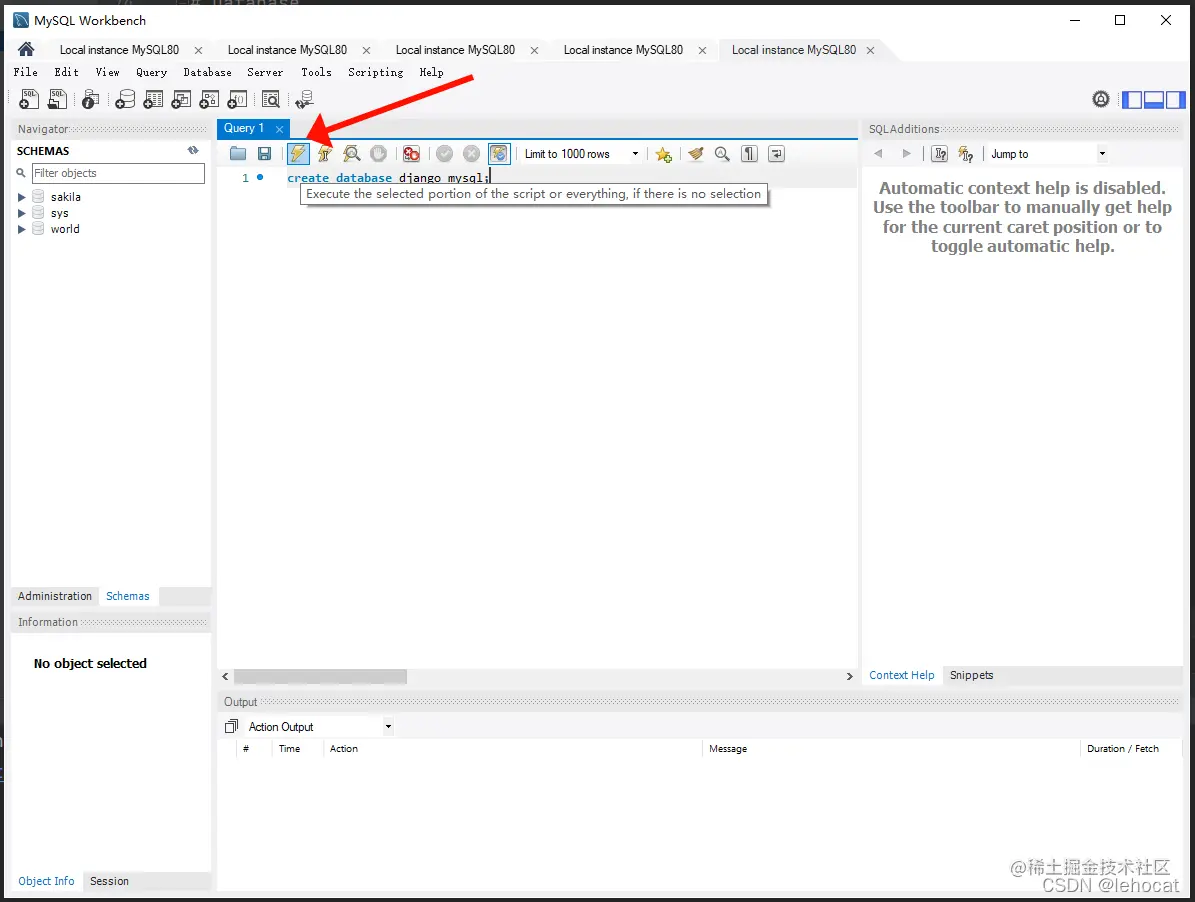Viewport: 1195px width, 902px height.
Task: Switch to the Administration tab
Action: [x=55, y=596]
